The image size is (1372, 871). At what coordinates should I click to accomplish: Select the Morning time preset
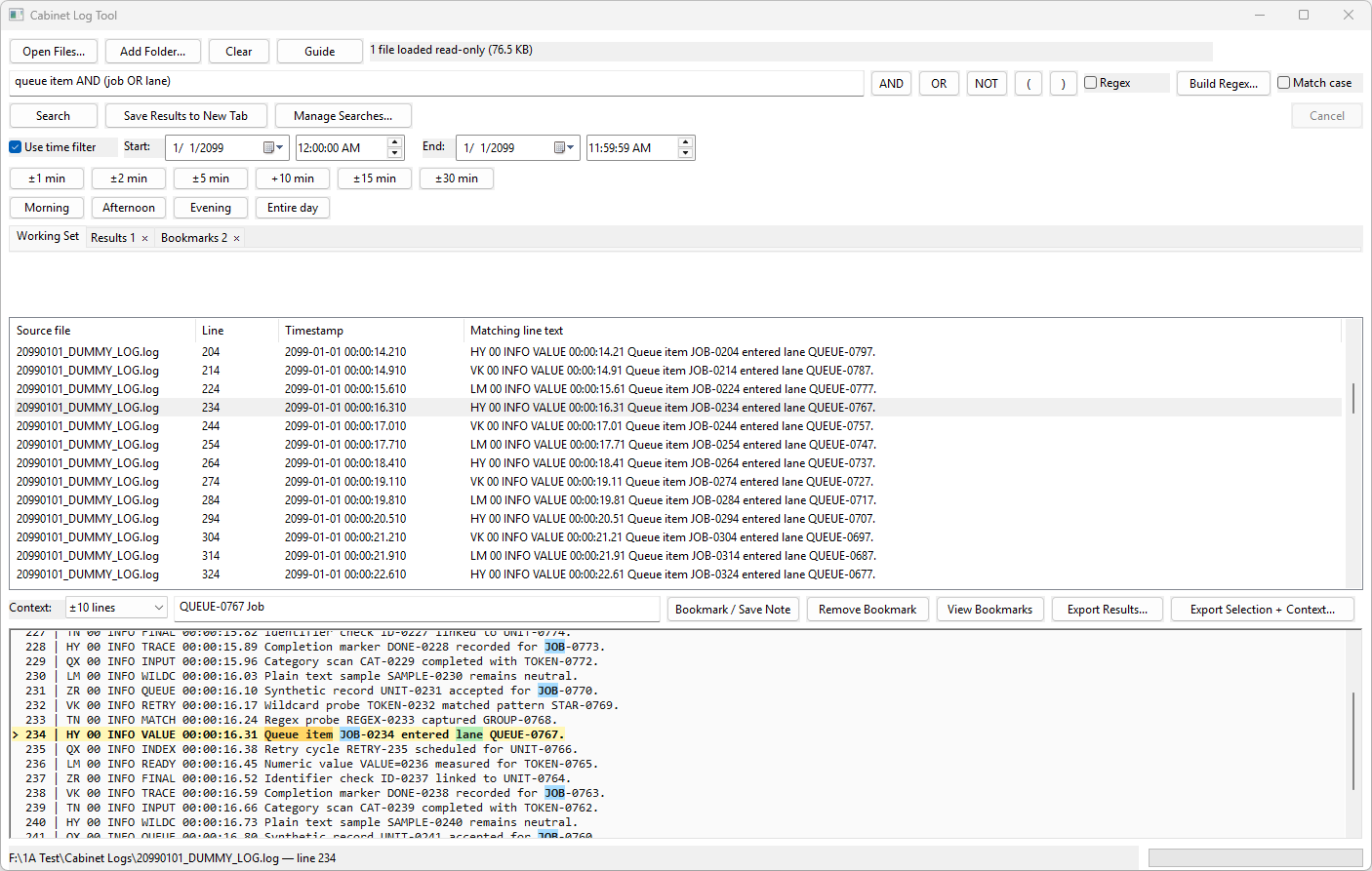pyautogui.click(x=47, y=208)
